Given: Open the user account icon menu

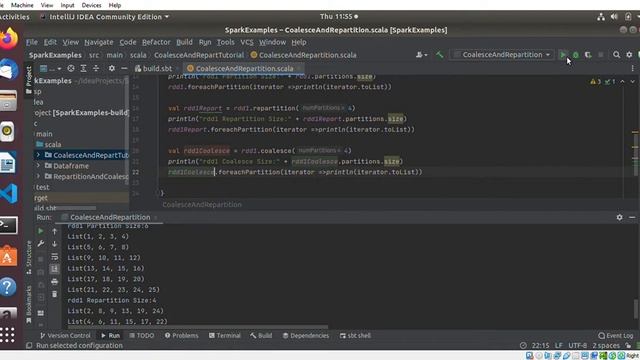Looking at the screenshot, I should point(421,55).
